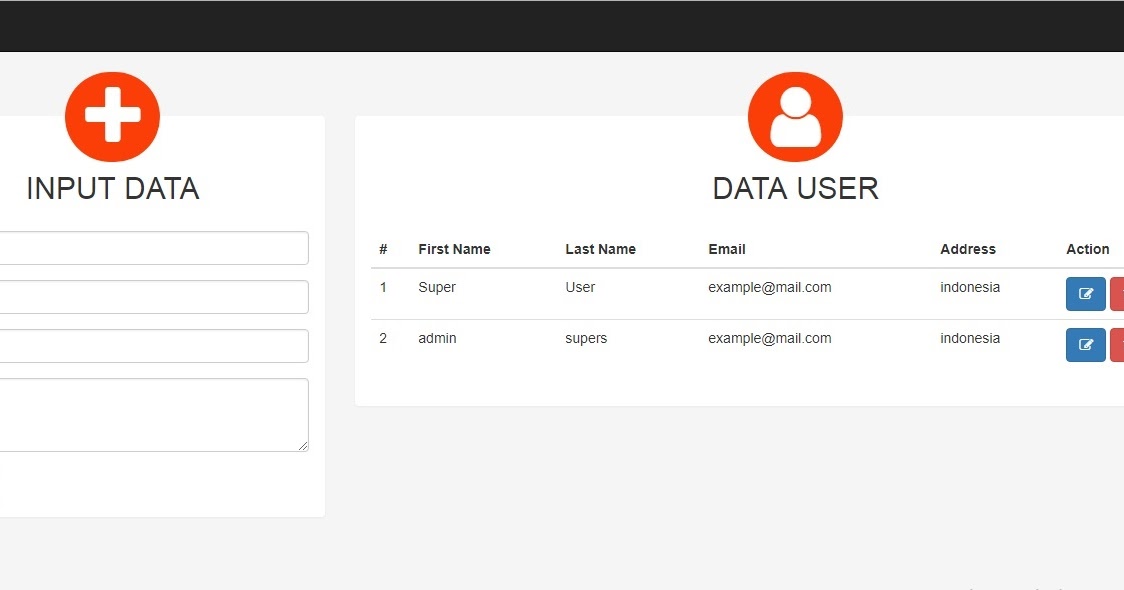Delete the Super User row with red button

point(1118,294)
